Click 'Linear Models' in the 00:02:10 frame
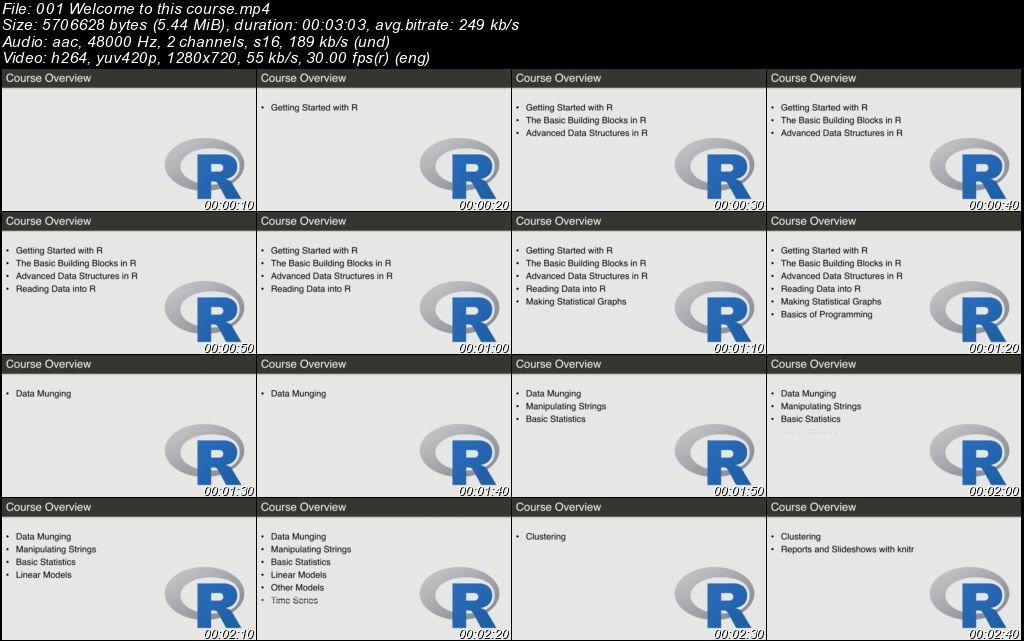The width and height of the screenshot is (1024, 641). [44, 575]
